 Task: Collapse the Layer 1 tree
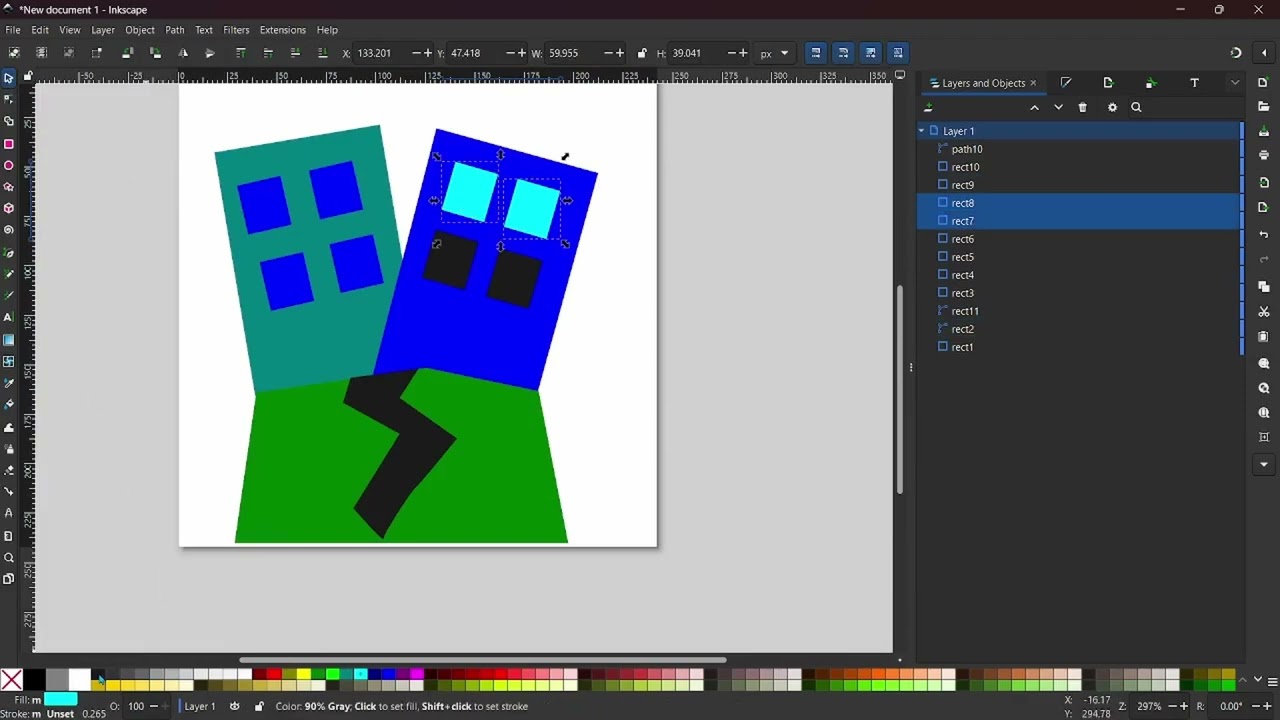pyautogui.click(x=922, y=131)
